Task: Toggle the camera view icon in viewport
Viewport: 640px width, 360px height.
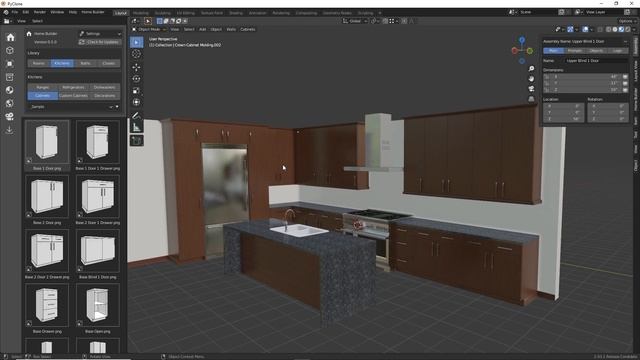Action: coord(531,89)
